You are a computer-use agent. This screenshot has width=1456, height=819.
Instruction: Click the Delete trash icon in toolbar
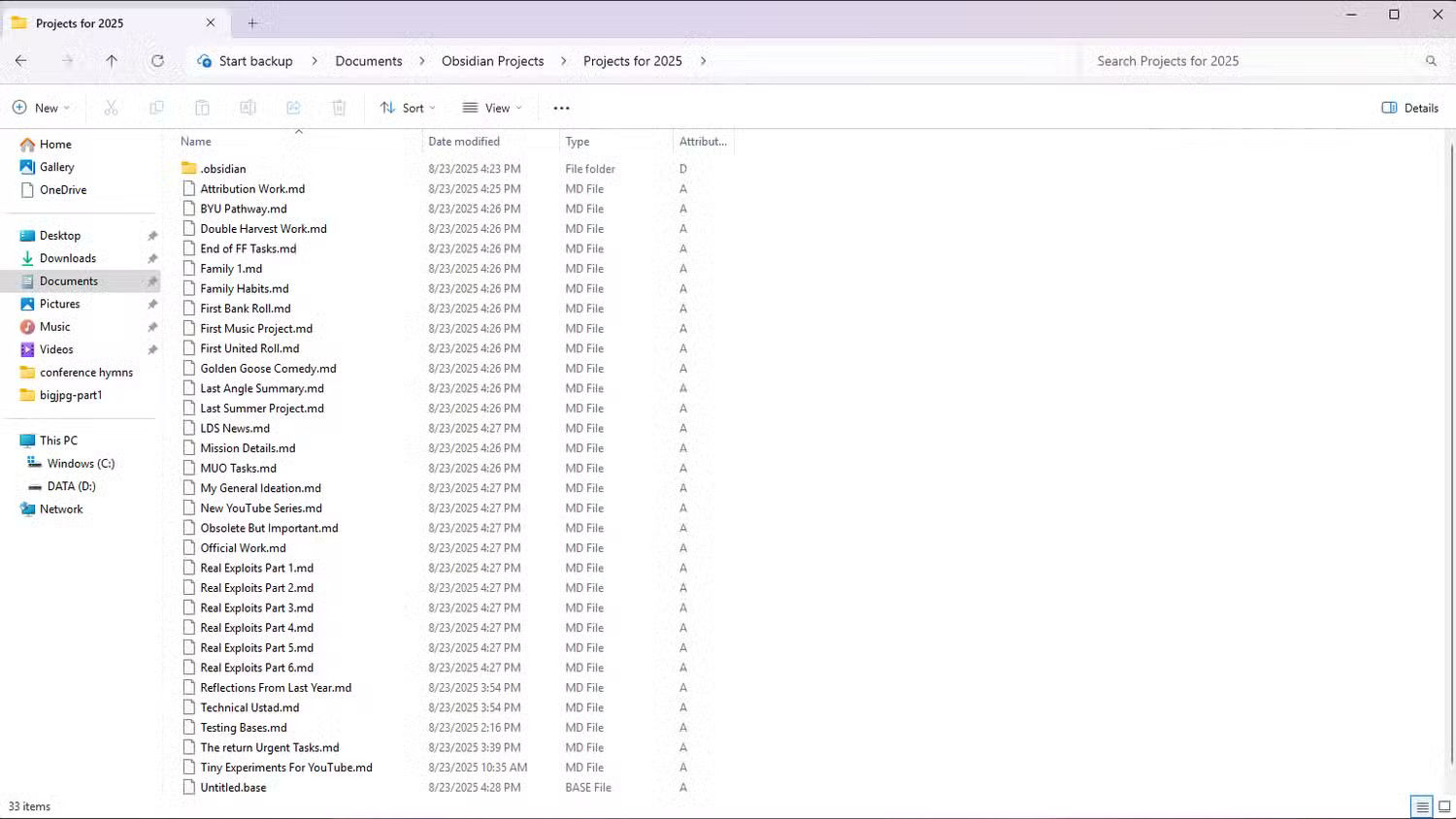point(339,108)
